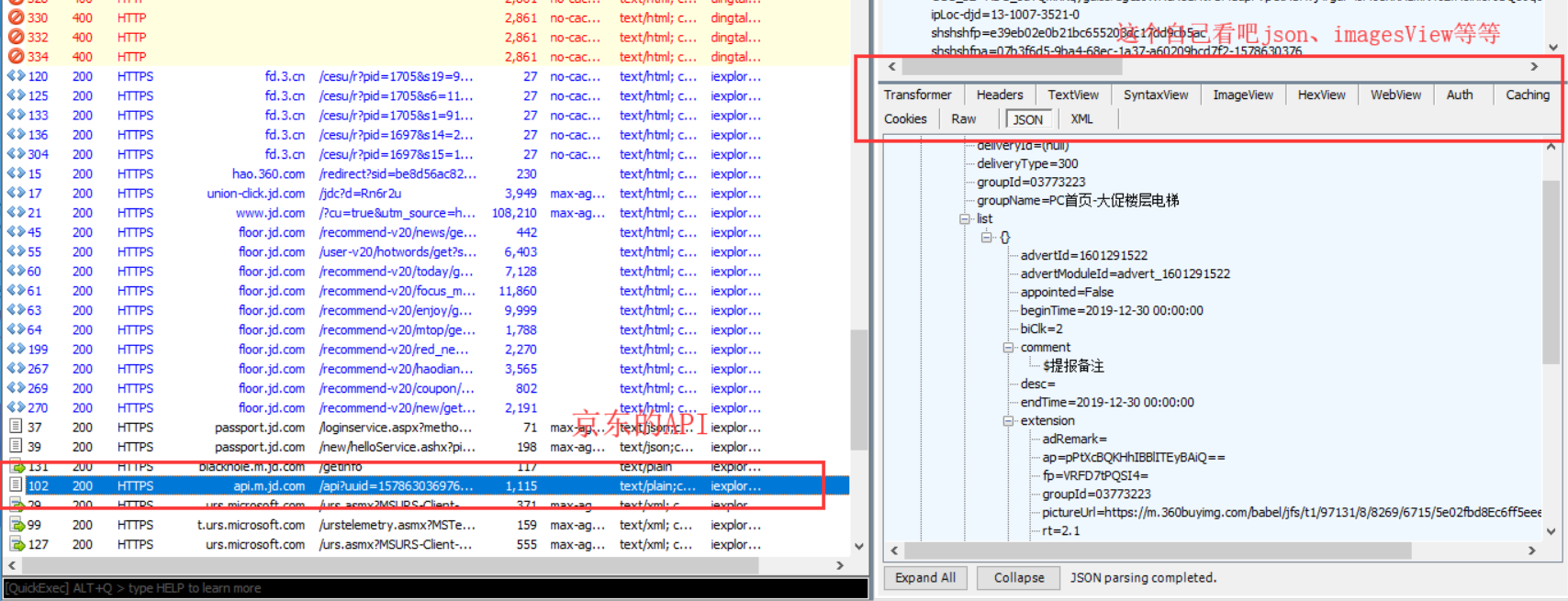Click the arrows icon of session 136
Image resolution: width=1568 pixels, height=601 pixels.
pos(16,135)
